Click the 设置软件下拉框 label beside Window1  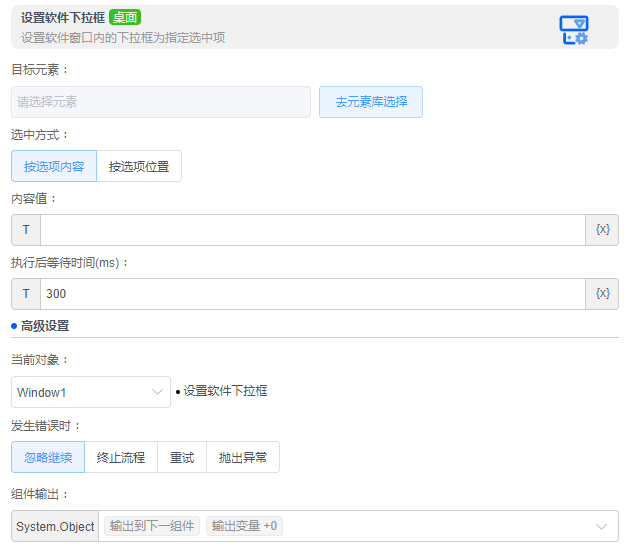pyautogui.click(x=225, y=390)
